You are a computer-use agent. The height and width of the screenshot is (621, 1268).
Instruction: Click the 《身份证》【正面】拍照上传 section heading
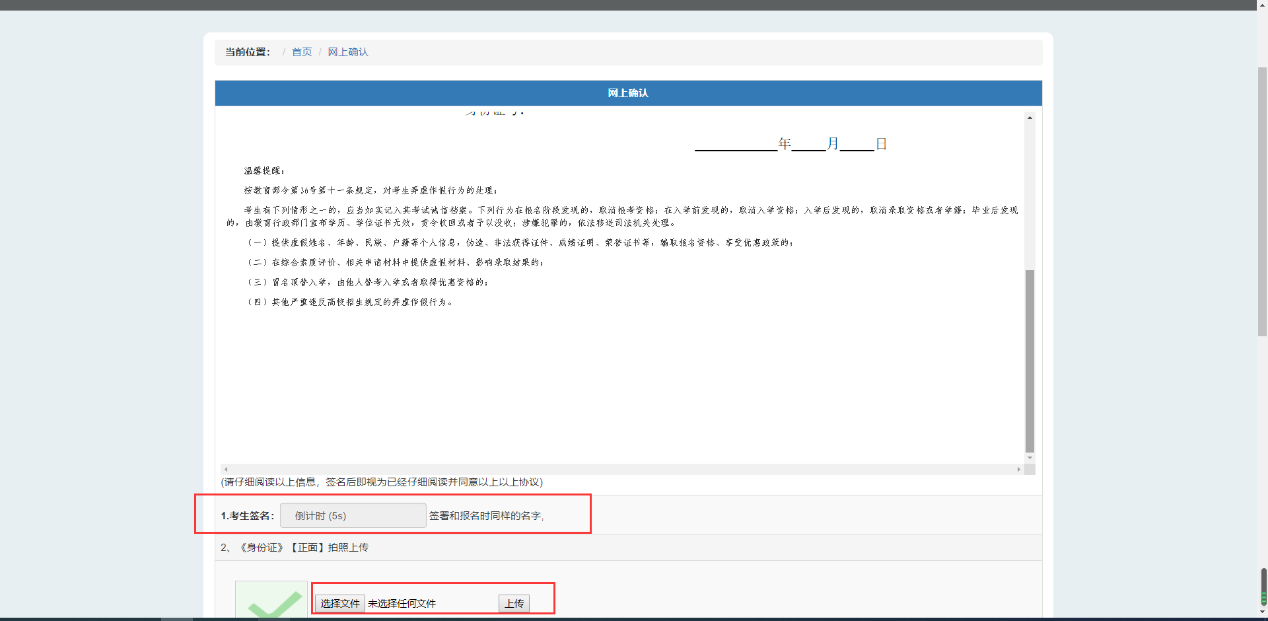(x=294, y=548)
